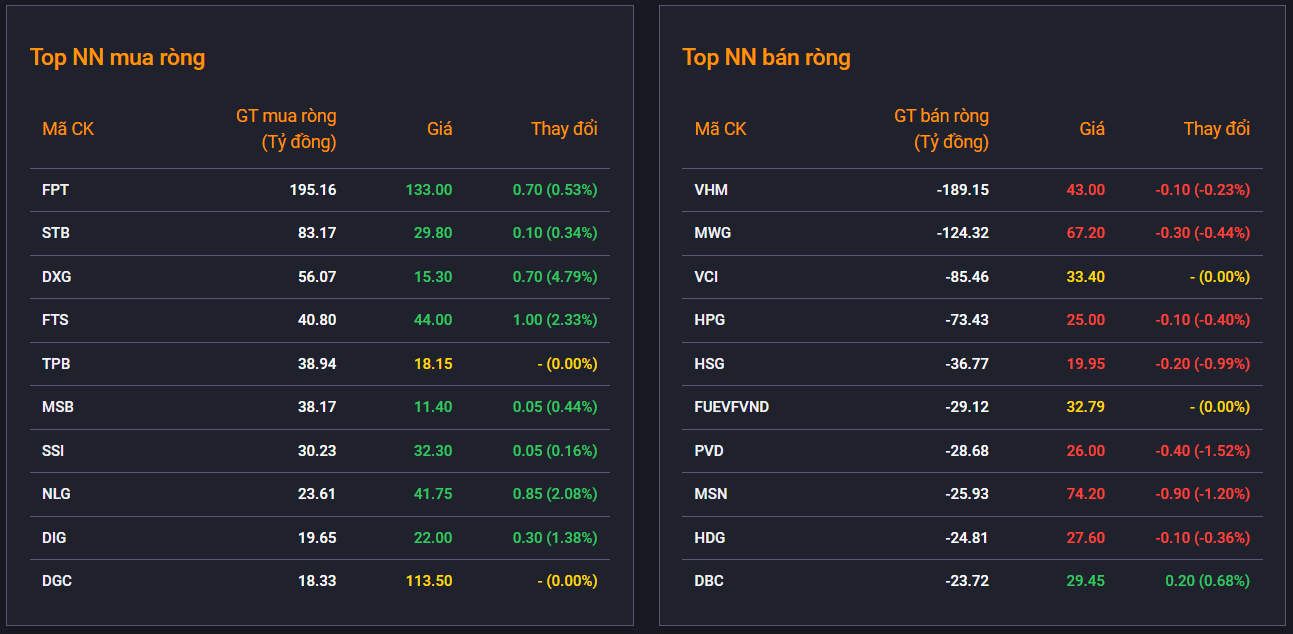
Task: Click the SSI stock code
Action: (x=53, y=451)
